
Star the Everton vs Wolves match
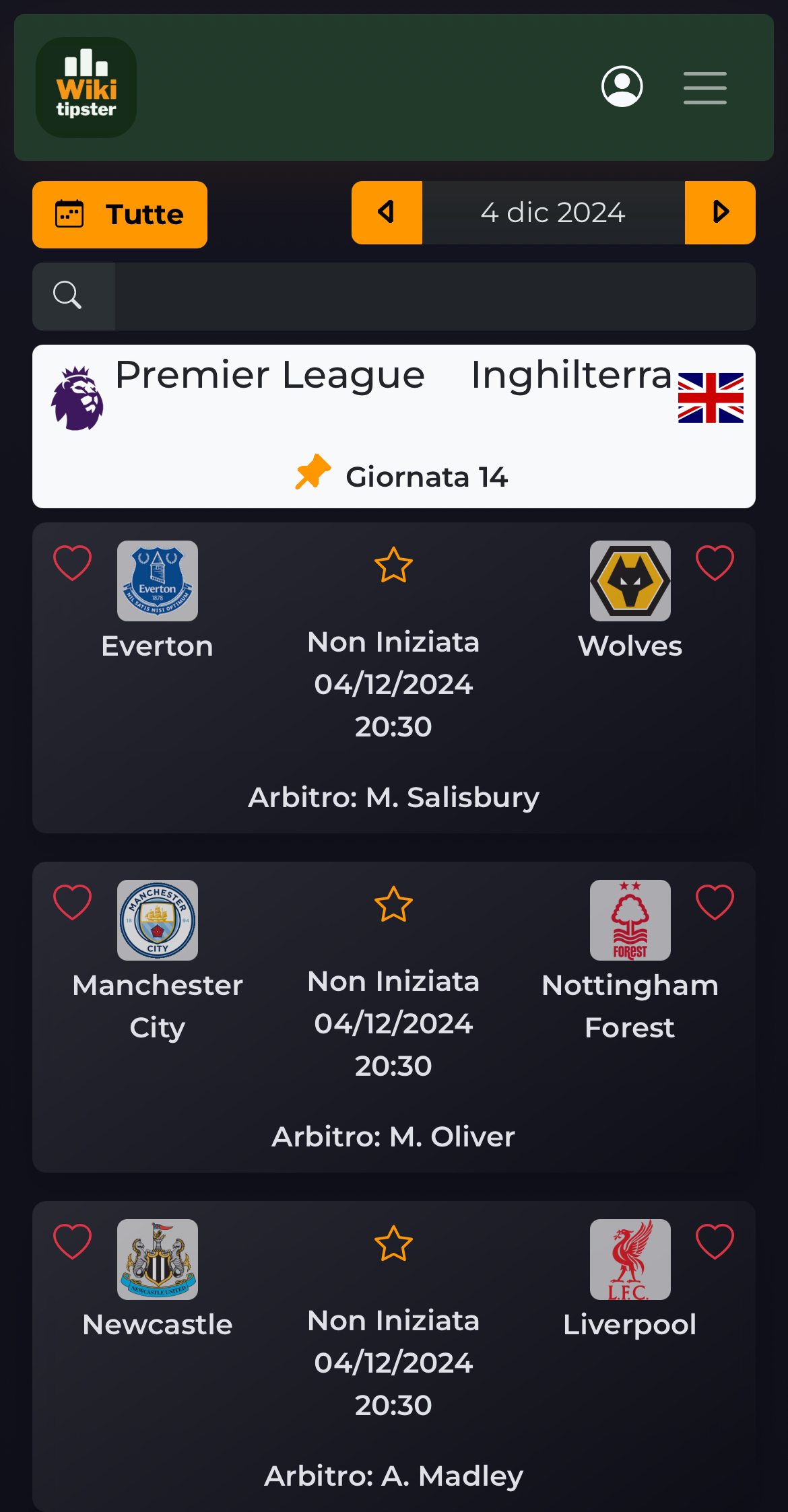tap(393, 565)
